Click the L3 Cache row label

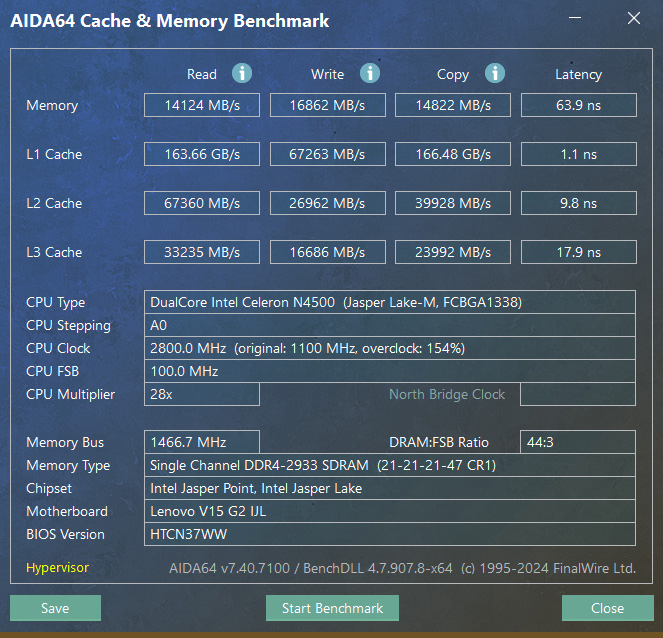coord(54,252)
